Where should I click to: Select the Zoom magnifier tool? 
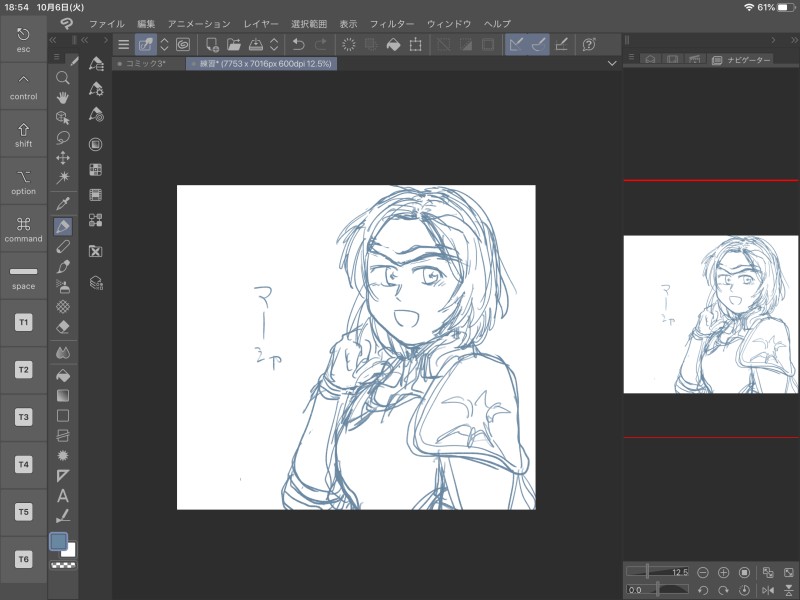pos(63,78)
